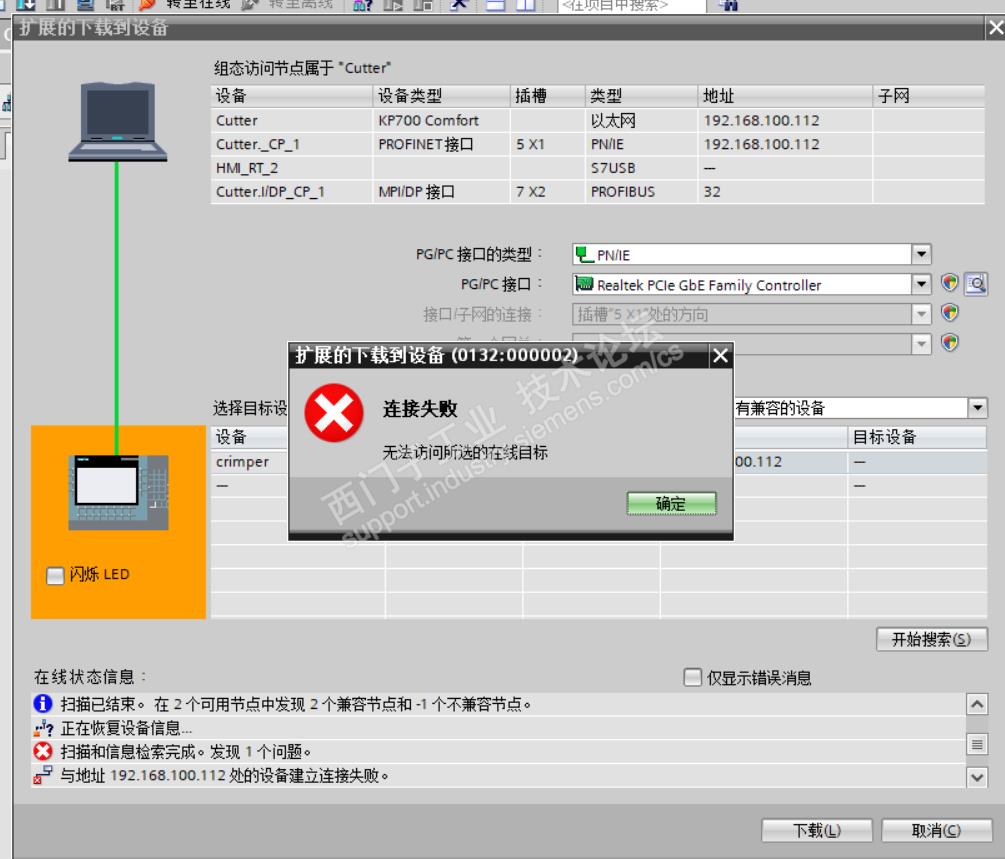Select the PN/IE type cell in table
Image resolution: width=1005 pixels, height=859 pixels.
tap(641, 144)
